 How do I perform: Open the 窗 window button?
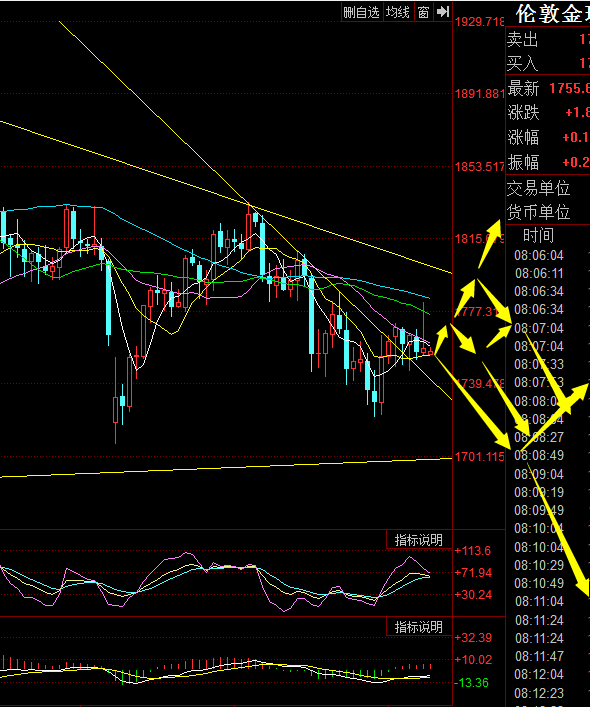tap(423, 12)
